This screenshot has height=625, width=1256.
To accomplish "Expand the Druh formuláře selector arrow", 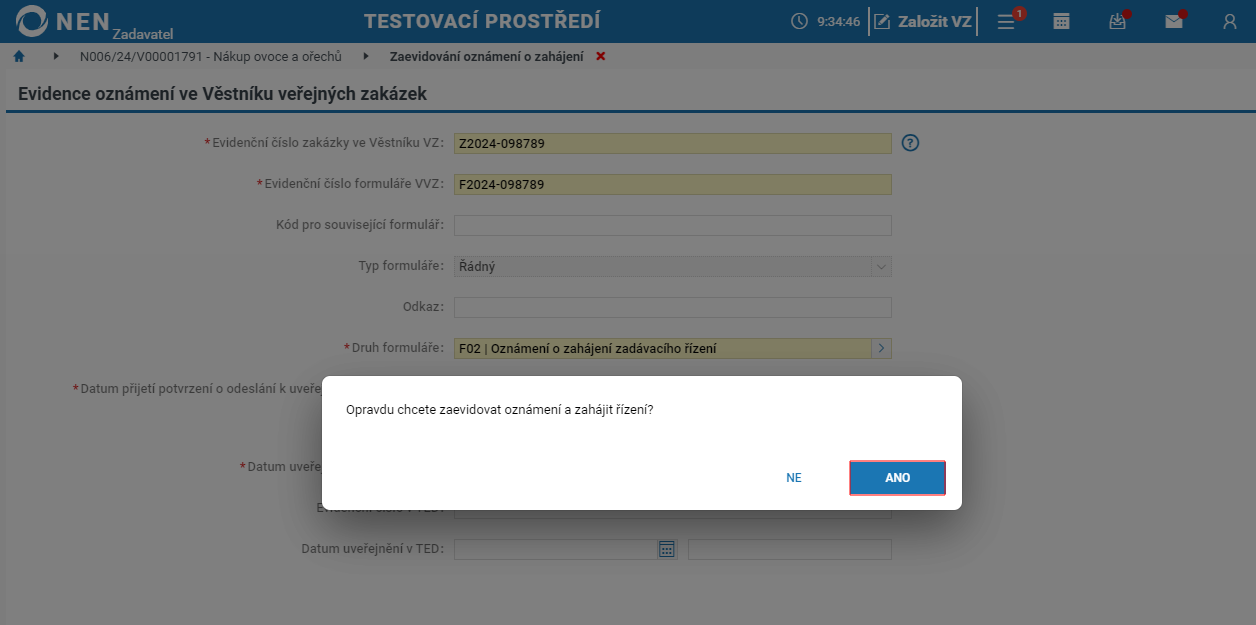I will (881, 348).
